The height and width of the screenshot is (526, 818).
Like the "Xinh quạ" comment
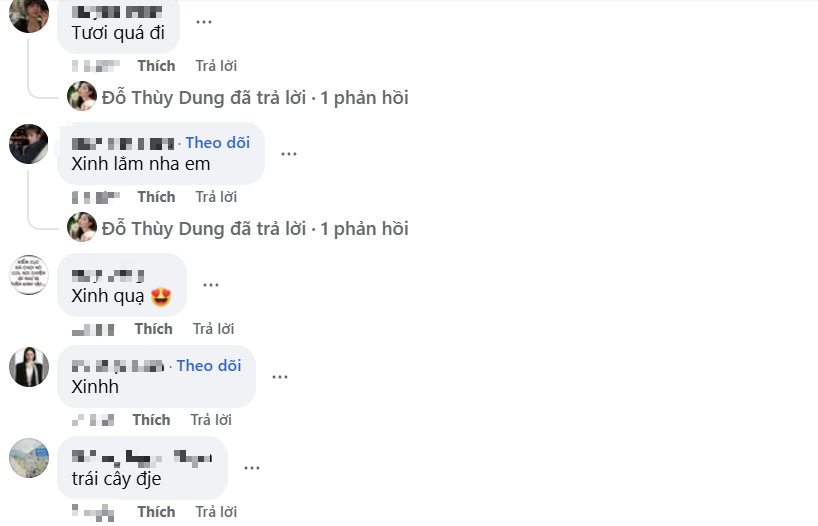tap(153, 329)
